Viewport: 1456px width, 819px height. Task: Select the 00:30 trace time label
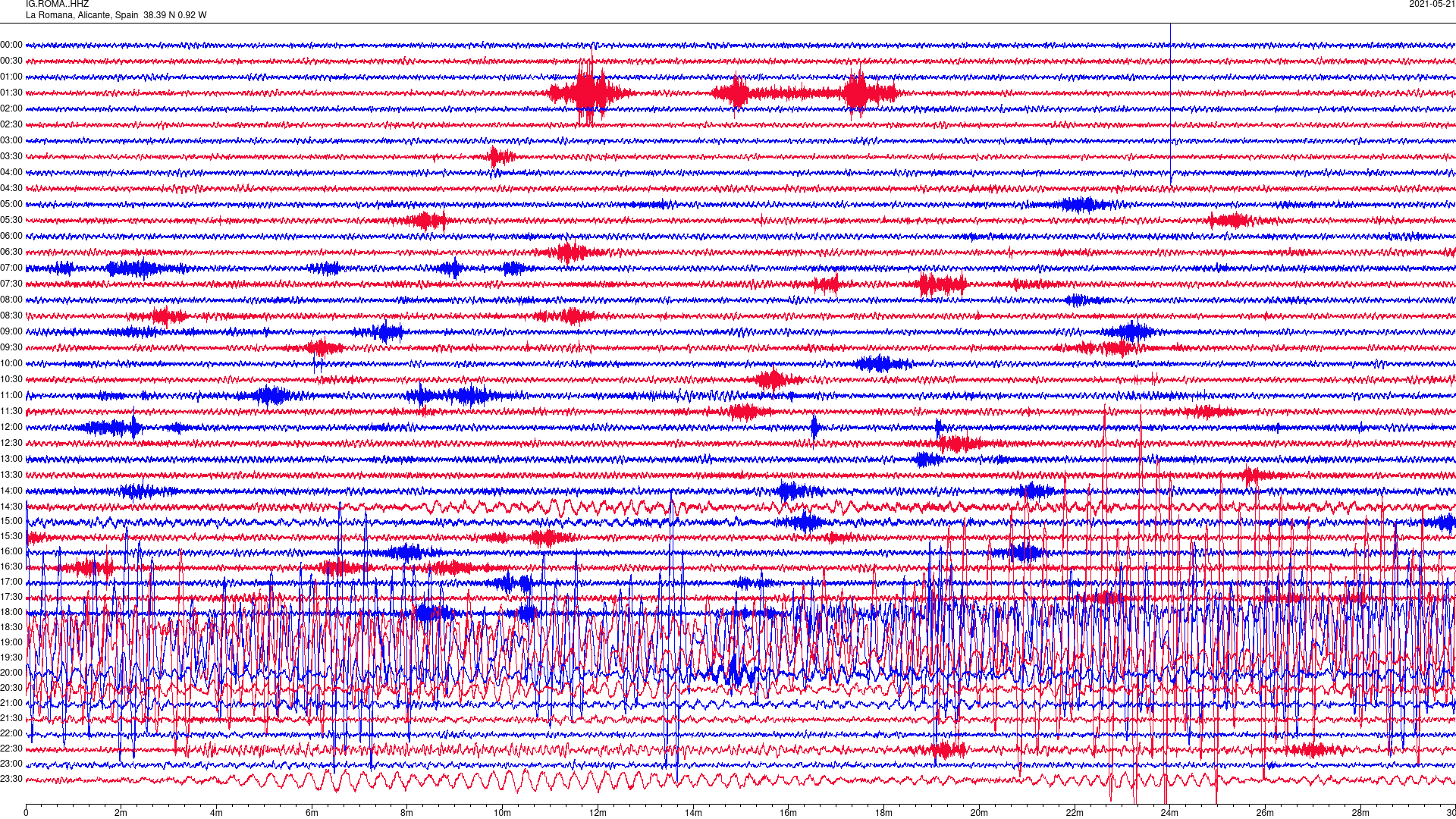(11, 61)
